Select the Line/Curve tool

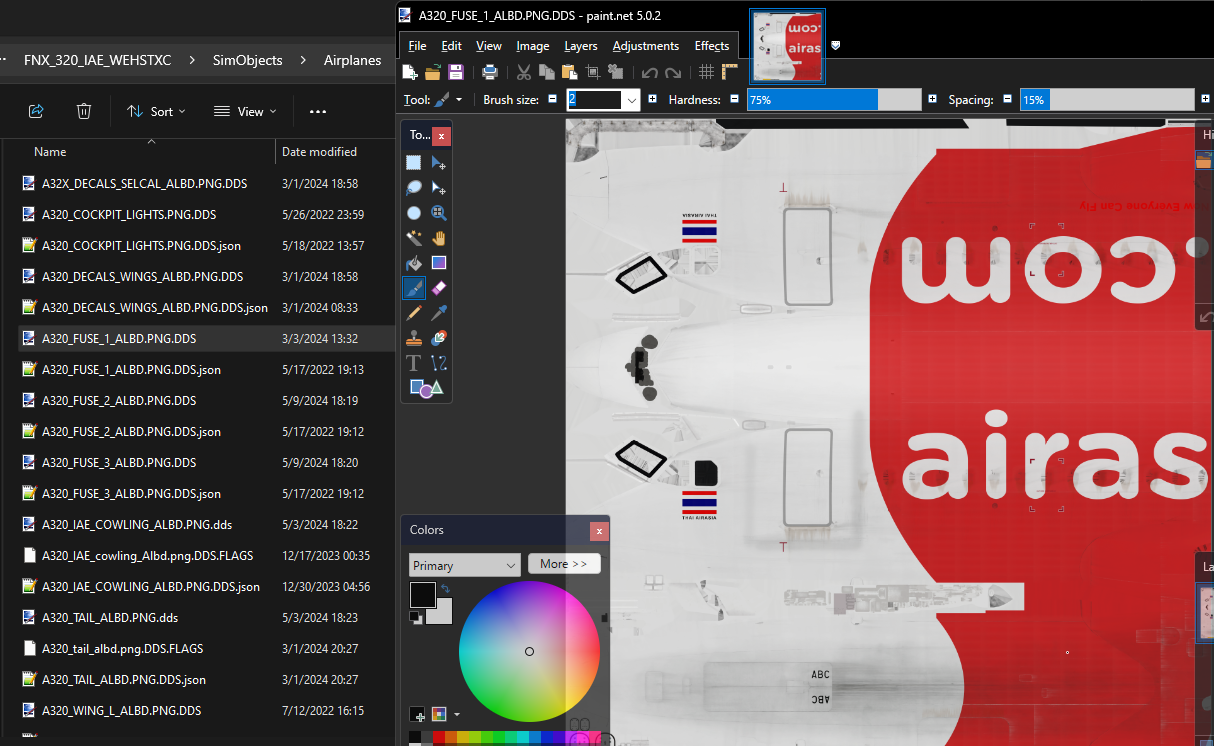click(438, 363)
